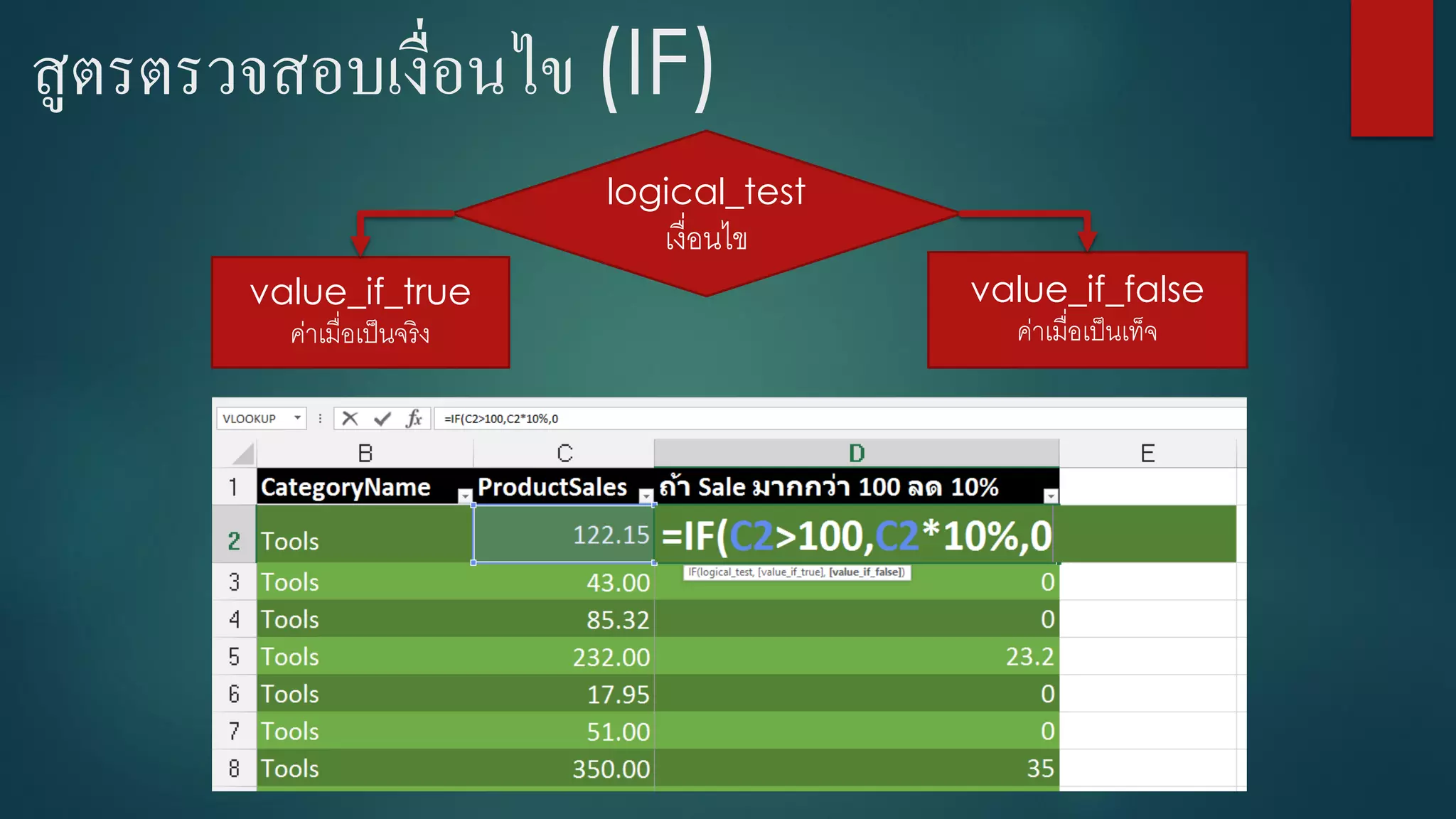Select row 3 header
The width and height of the screenshot is (1456, 819).
[234, 582]
